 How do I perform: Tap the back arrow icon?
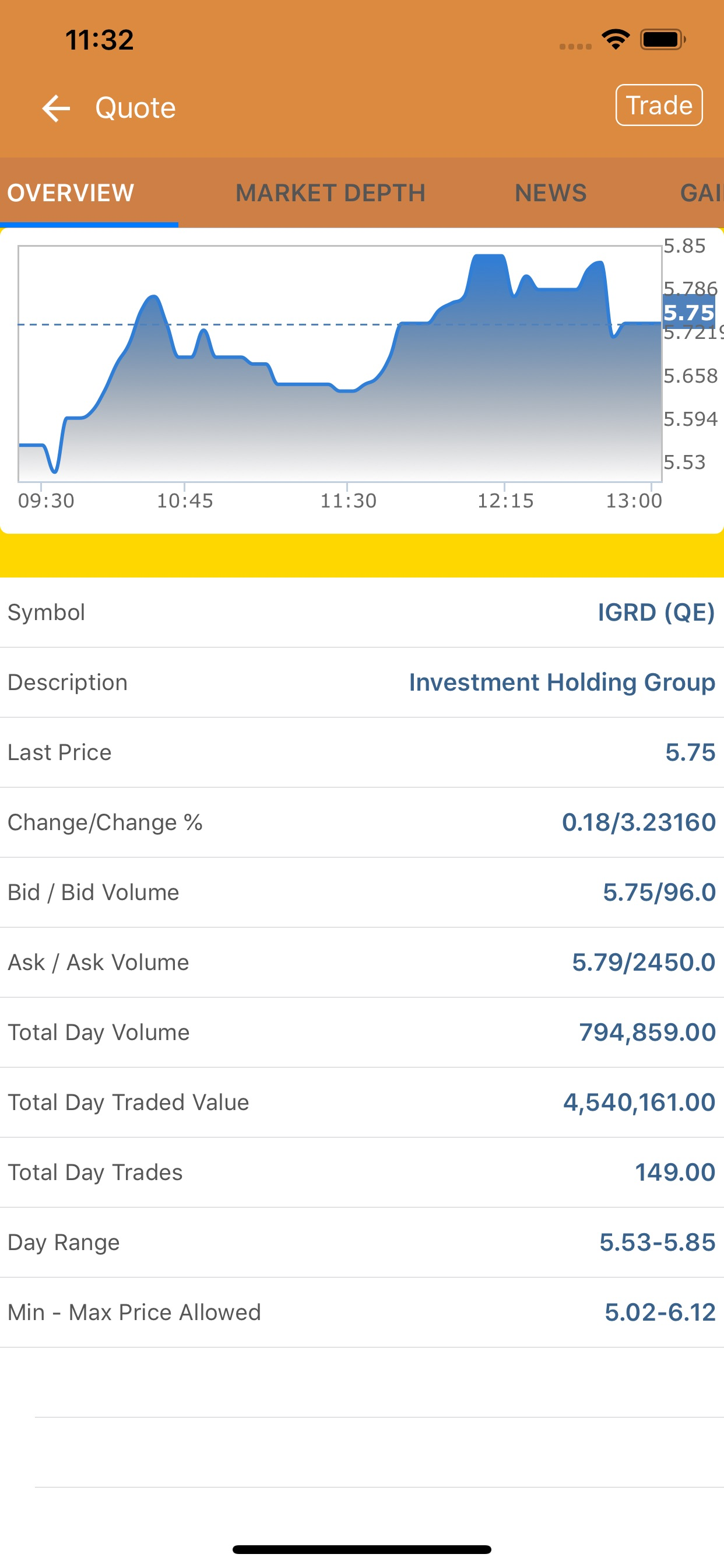[x=56, y=108]
